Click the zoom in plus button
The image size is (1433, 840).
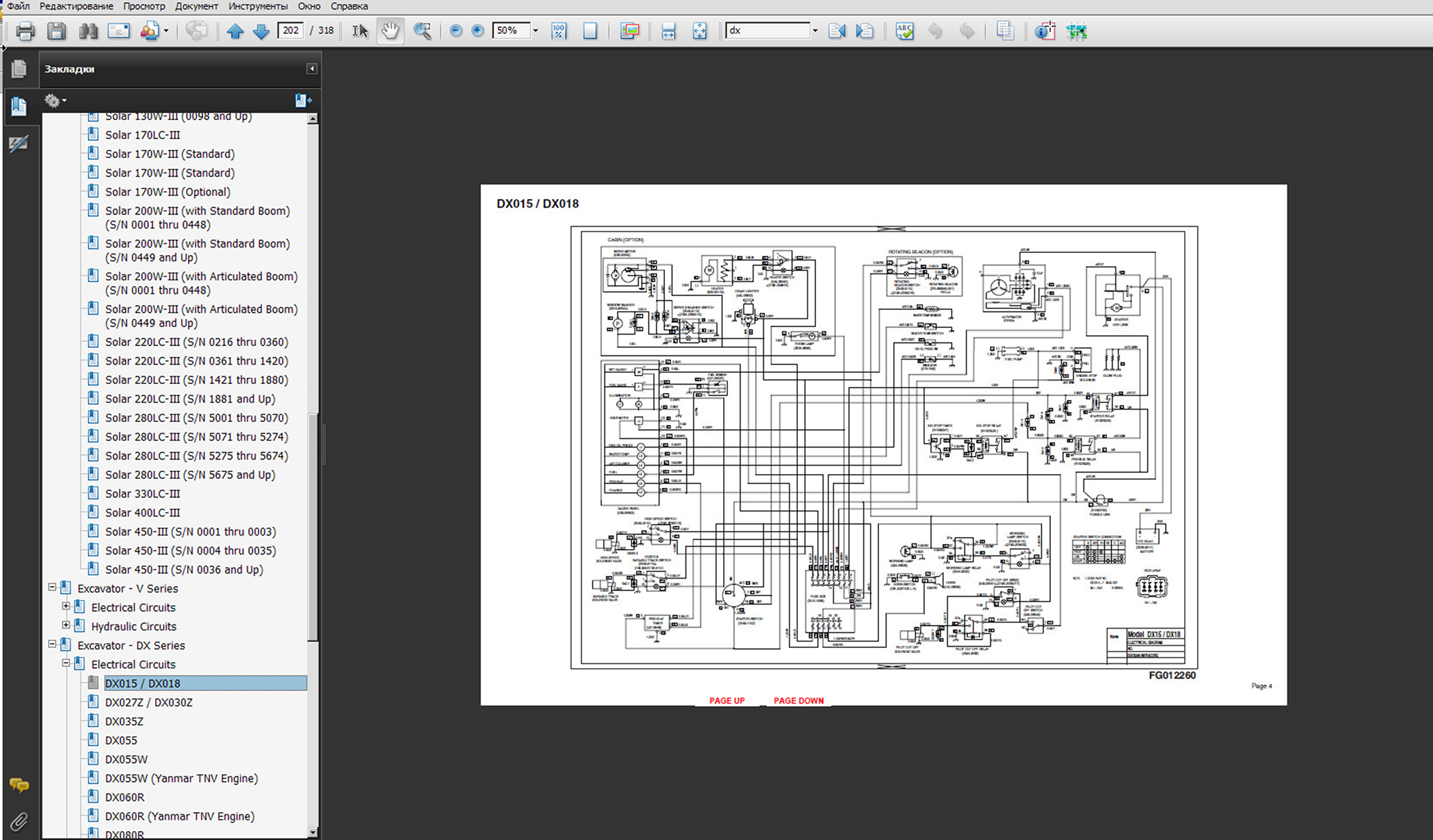(478, 30)
